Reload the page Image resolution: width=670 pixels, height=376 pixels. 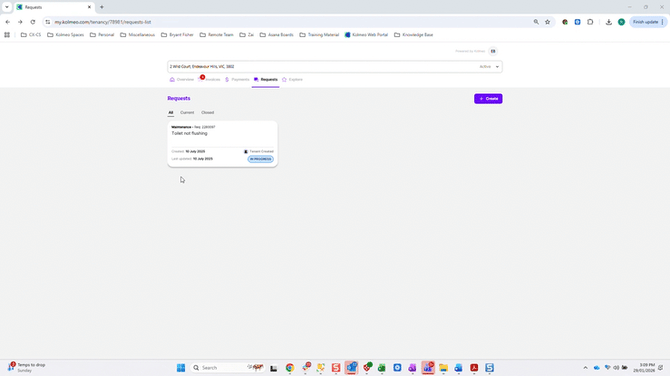click(x=32, y=22)
